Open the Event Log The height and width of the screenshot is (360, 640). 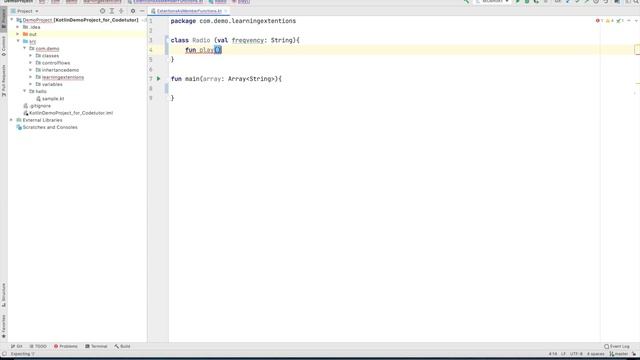tap(617, 346)
